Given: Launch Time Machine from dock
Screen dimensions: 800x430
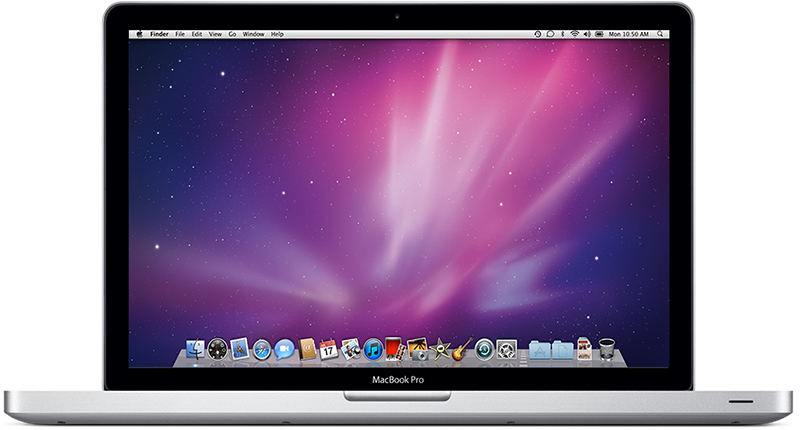Looking at the screenshot, I should click(x=484, y=349).
